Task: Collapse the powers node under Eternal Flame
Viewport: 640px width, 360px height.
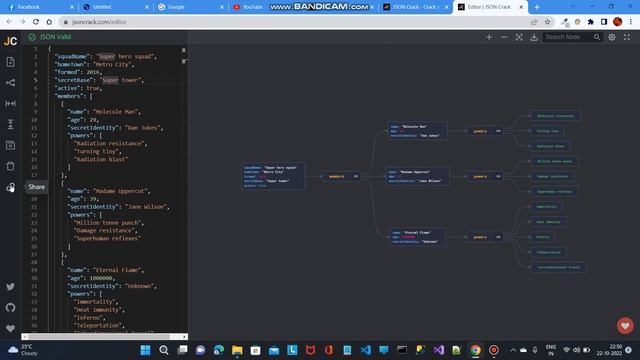Action: click(498, 237)
